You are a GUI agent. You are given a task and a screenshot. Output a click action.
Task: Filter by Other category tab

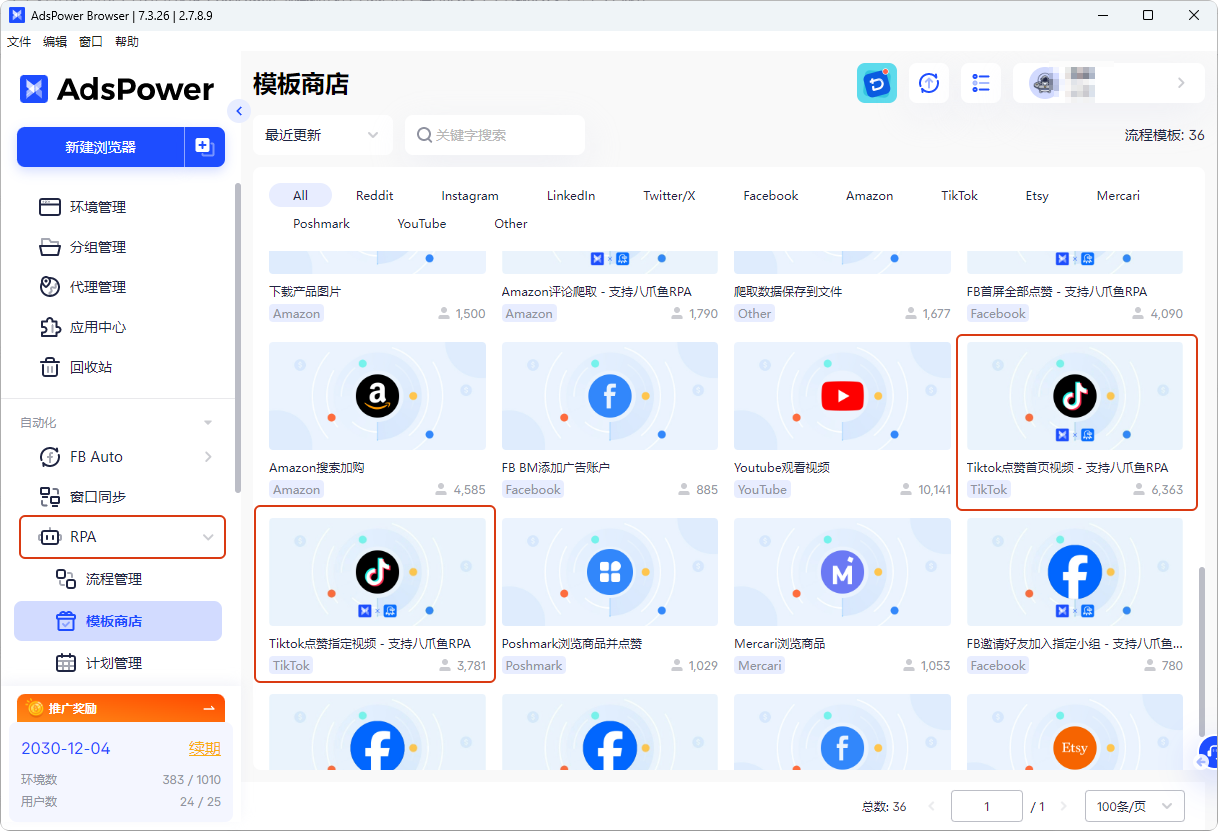click(x=511, y=223)
